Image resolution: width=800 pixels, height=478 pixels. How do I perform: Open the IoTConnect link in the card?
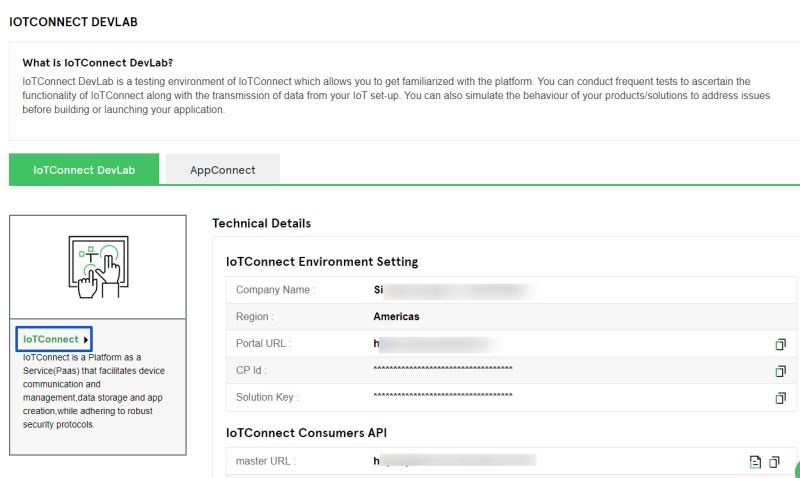tap(51, 339)
